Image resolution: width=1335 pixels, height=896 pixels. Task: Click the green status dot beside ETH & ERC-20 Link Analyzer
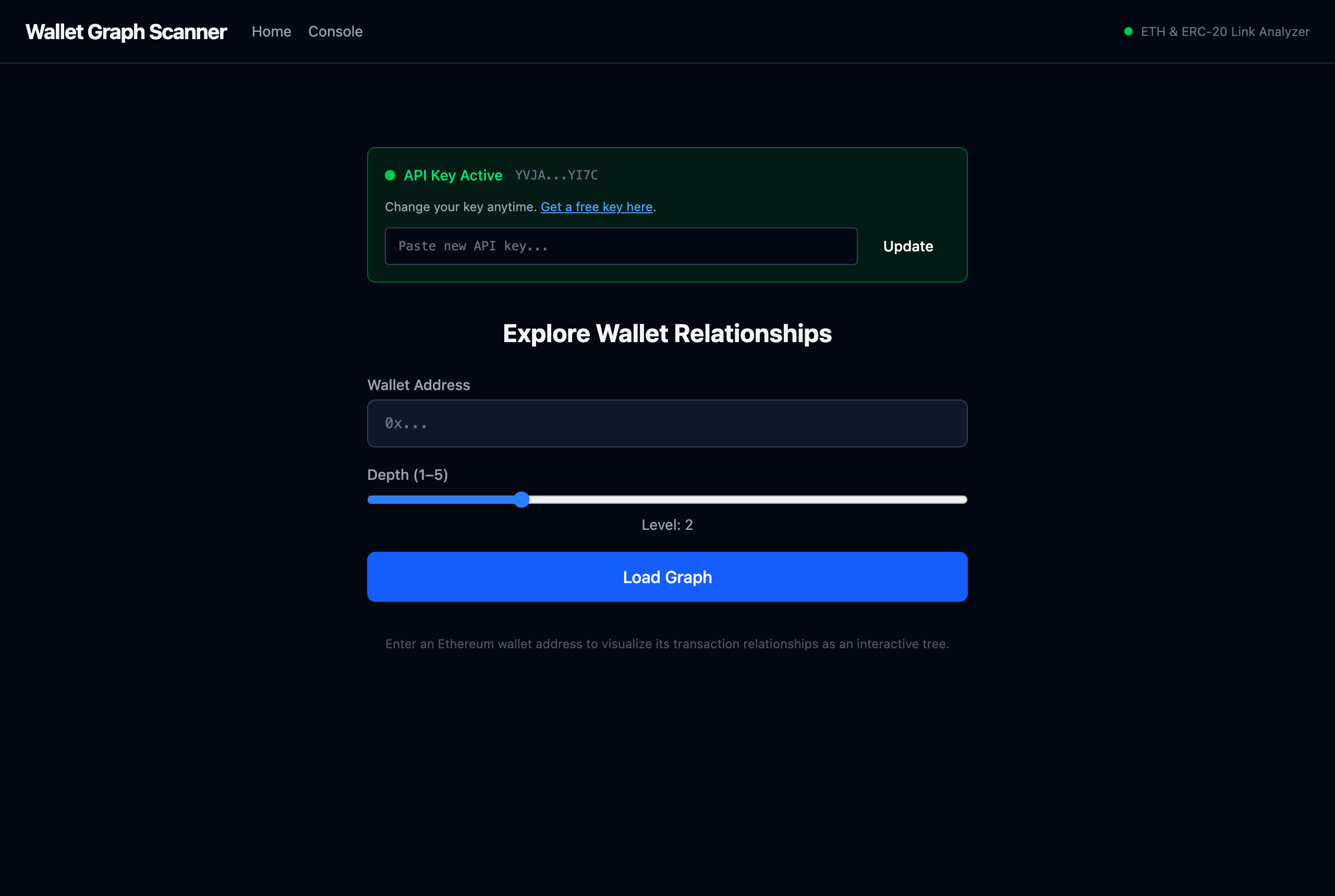(1128, 32)
